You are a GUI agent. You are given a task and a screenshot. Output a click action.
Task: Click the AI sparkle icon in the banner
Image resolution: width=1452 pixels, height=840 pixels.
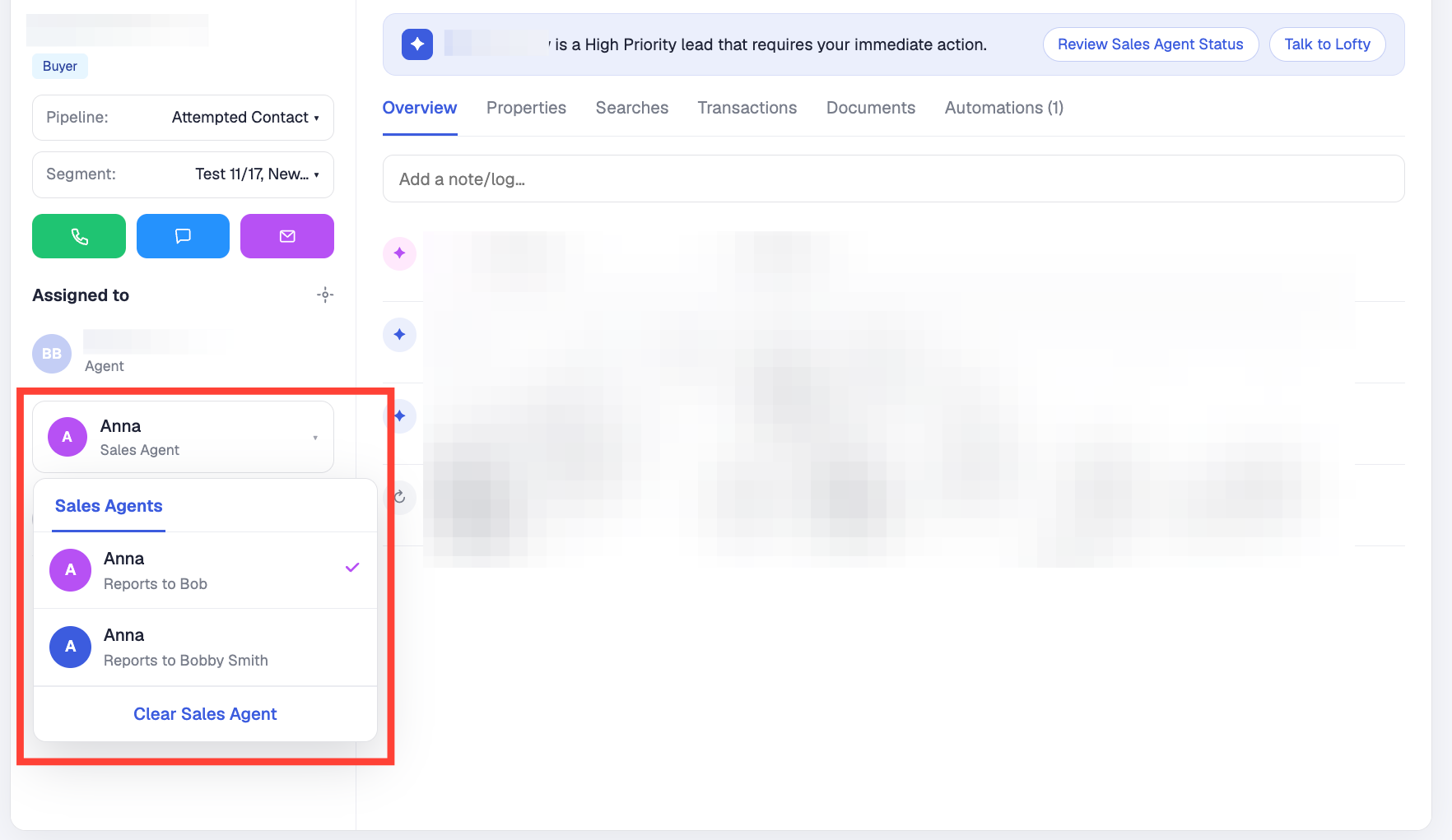click(417, 44)
